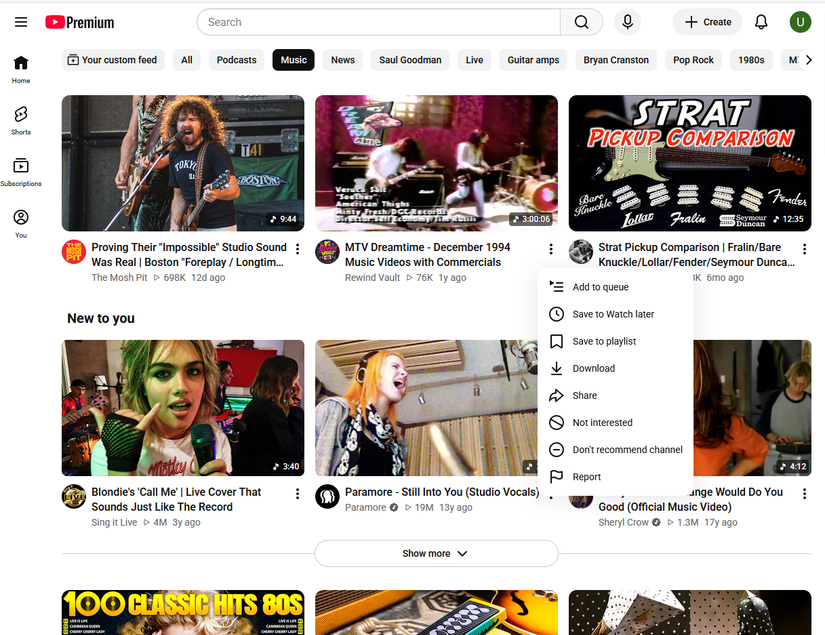Open MTV Dreamtime December 1994 thumbnail

click(436, 163)
